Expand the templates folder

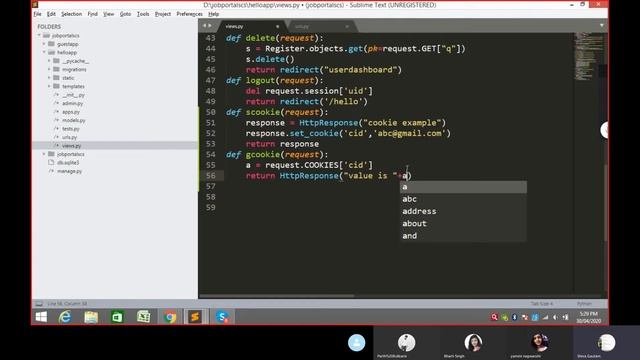coord(49,86)
